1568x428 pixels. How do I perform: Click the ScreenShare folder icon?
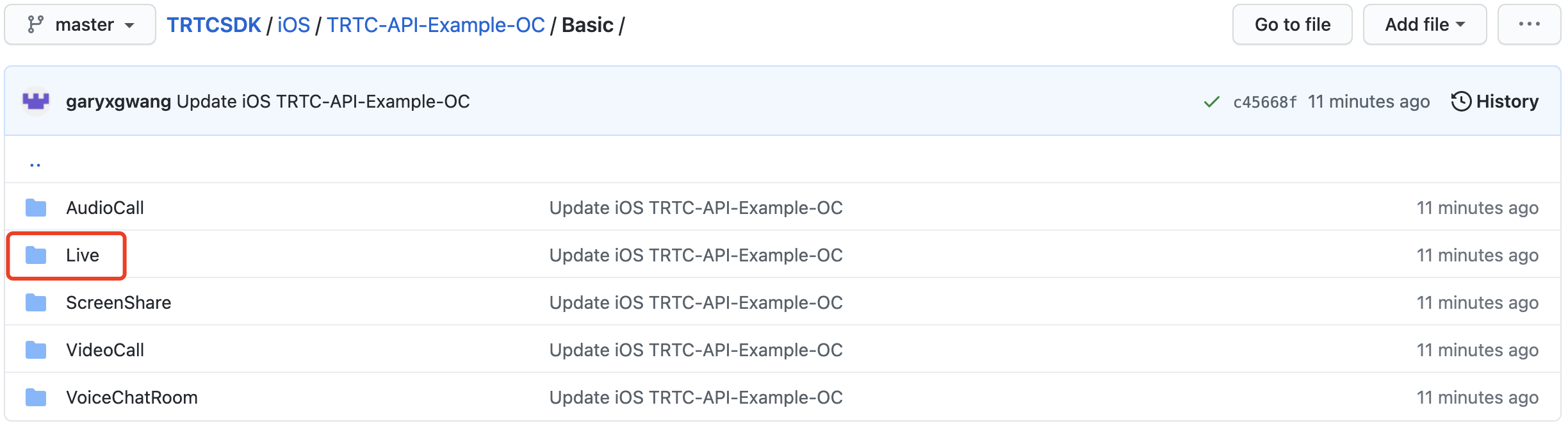pos(36,302)
